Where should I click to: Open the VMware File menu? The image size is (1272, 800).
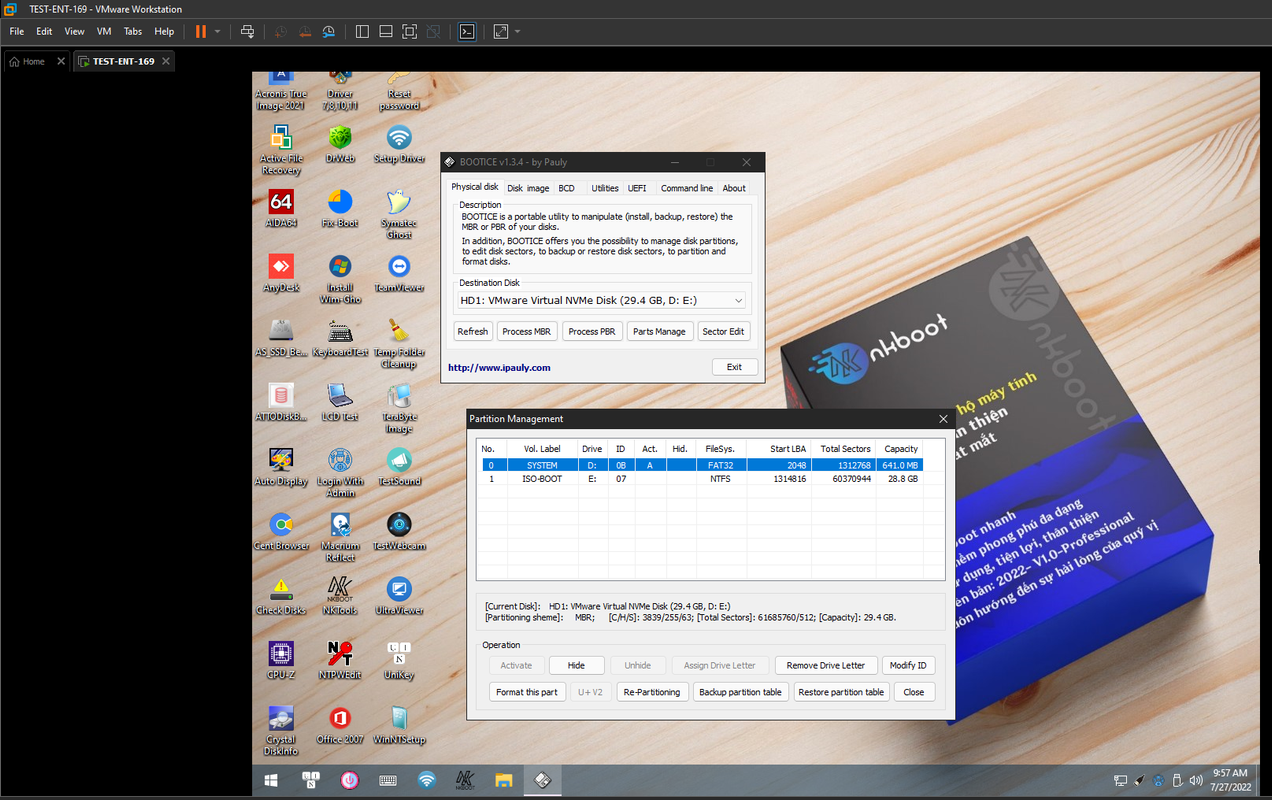17,31
